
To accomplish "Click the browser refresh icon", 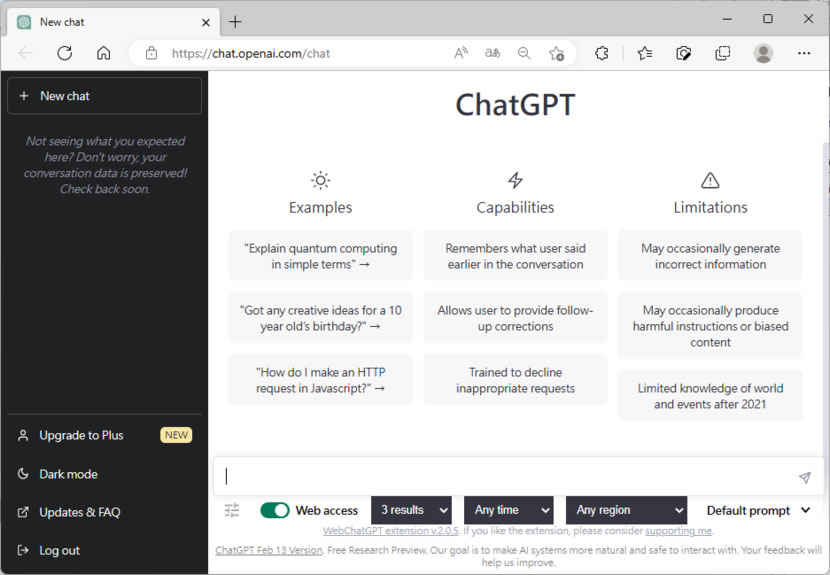I will [x=65, y=53].
